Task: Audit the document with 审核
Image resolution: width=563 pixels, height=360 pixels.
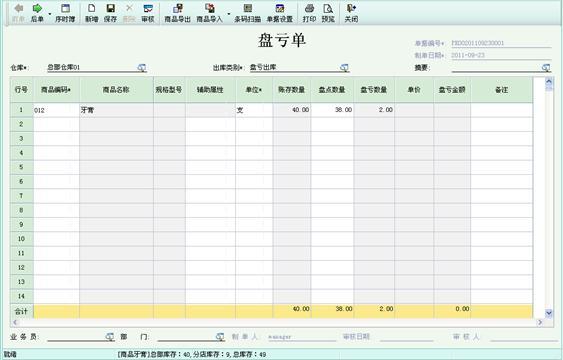Action: pos(148,13)
